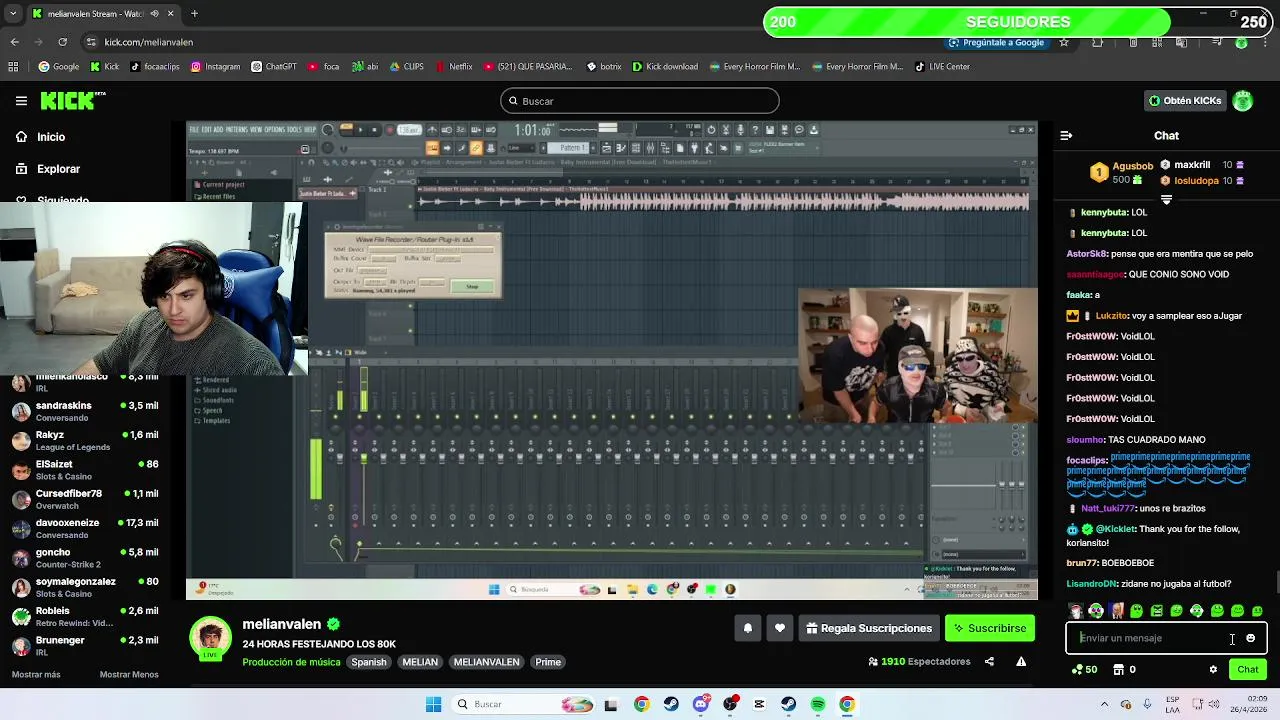Open the browser tab search dropdown
The width and height of the screenshot is (1280, 720).
(13, 13)
